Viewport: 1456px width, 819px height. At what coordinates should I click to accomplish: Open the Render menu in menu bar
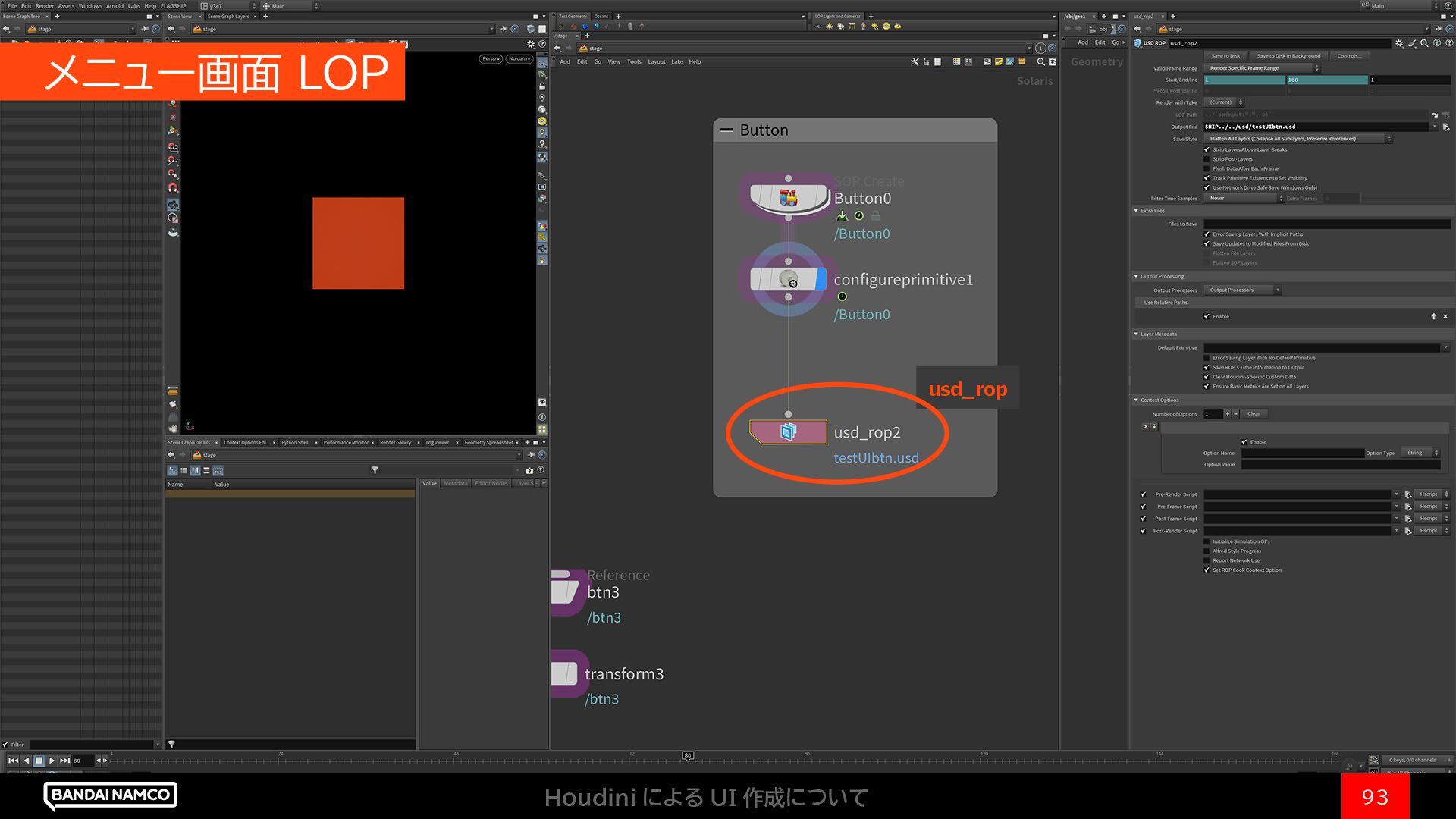pos(45,5)
